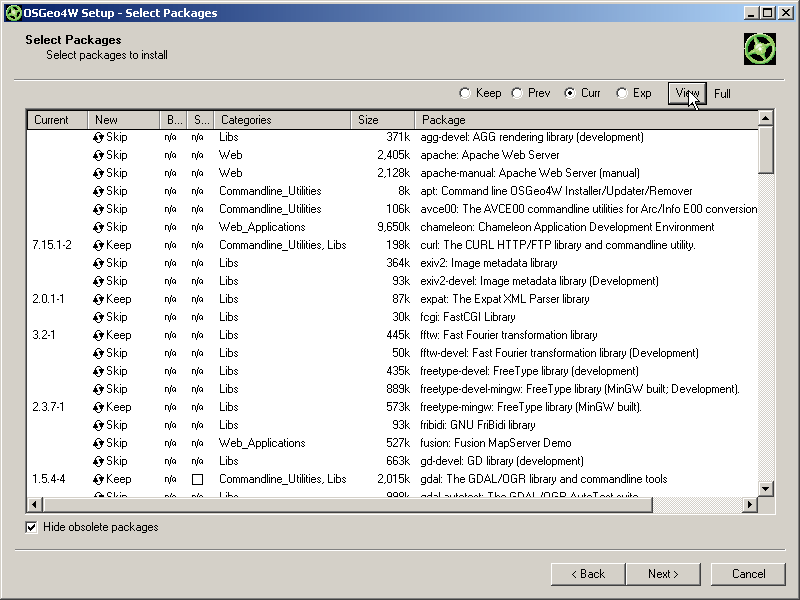The height and width of the screenshot is (600, 800).
Task: Click cycle icon on exiv2-devel row
Action: click(98, 281)
